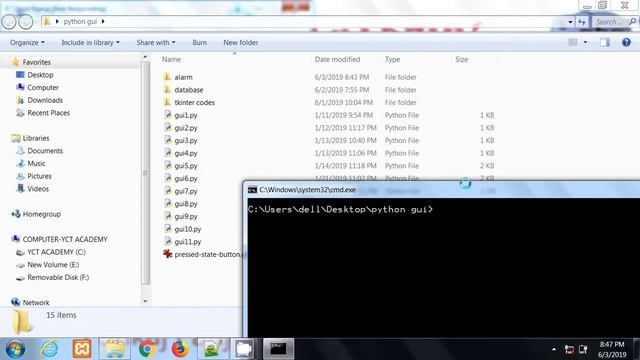
Task: Open Include in library dropdown
Action: click(90, 42)
